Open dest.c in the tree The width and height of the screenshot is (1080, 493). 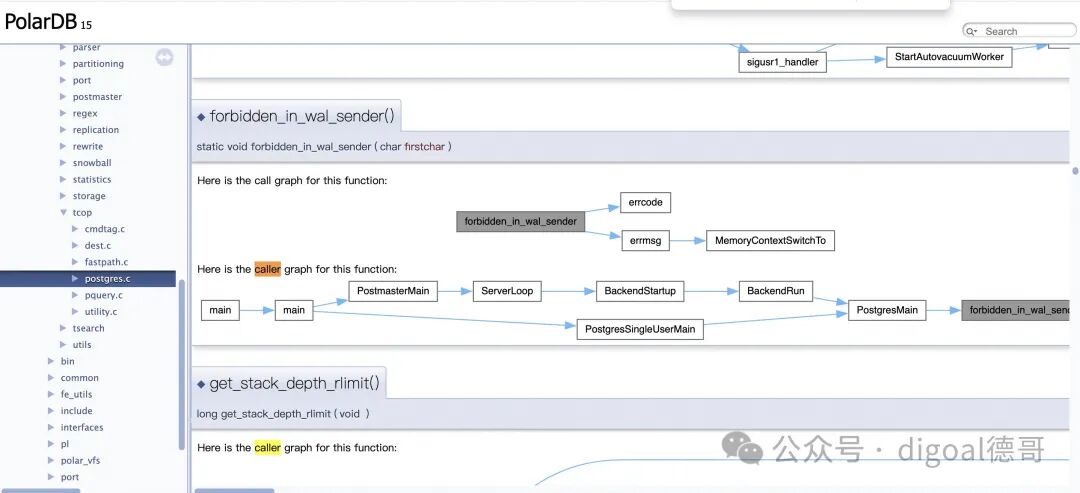[x=97, y=245]
